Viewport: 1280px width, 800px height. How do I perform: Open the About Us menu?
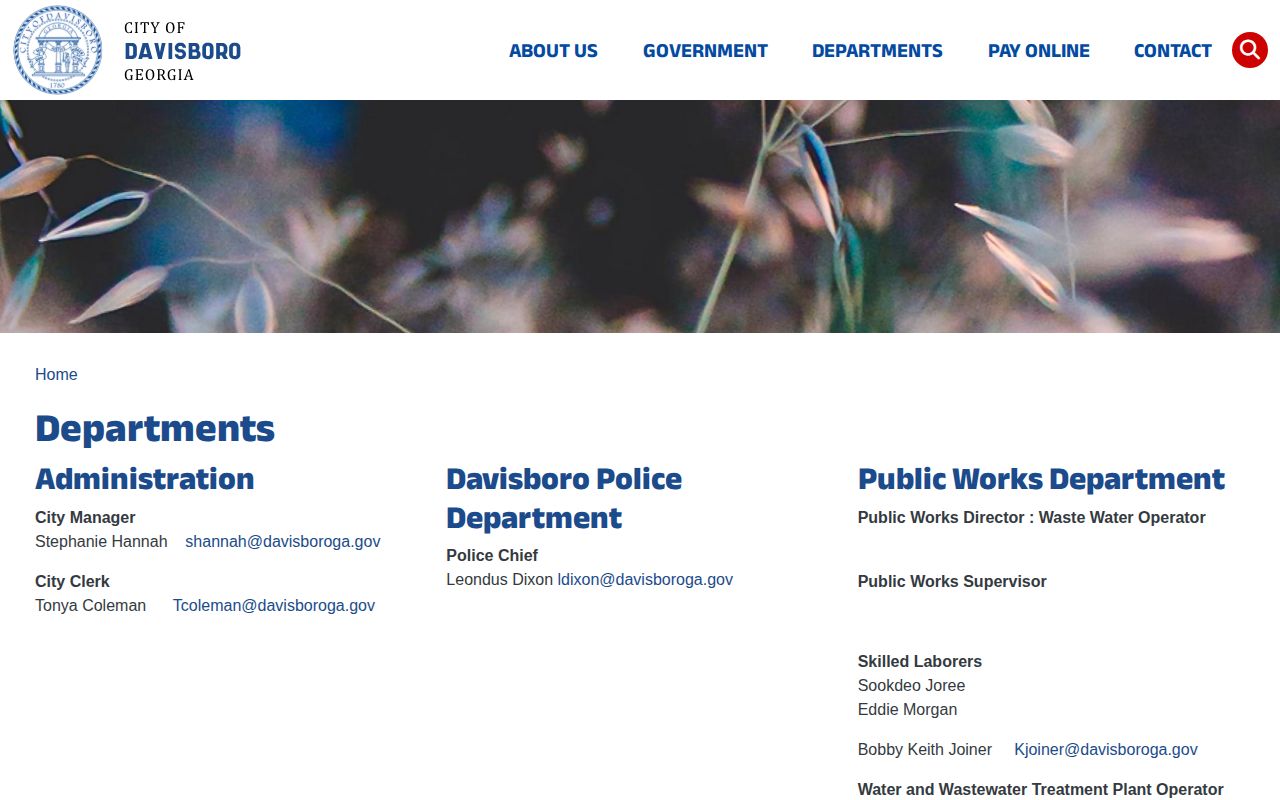(553, 51)
